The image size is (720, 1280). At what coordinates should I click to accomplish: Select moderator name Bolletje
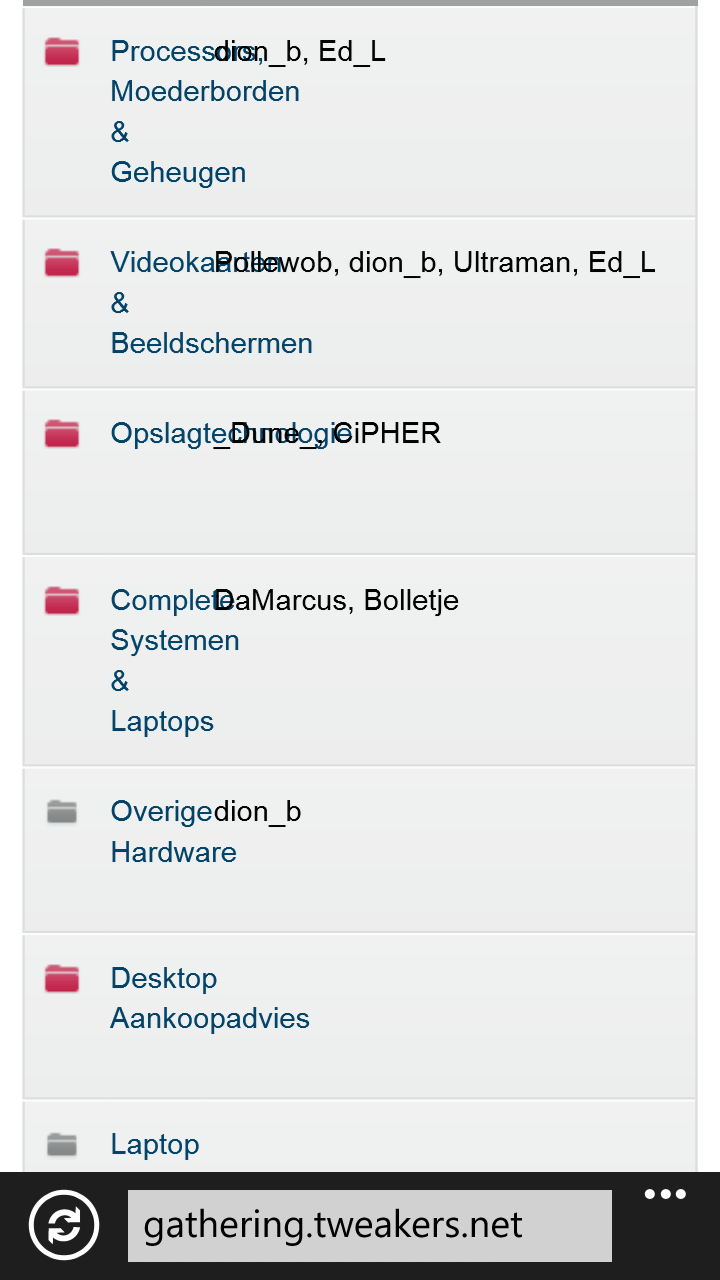pyautogui.click(x=411, y=601)
